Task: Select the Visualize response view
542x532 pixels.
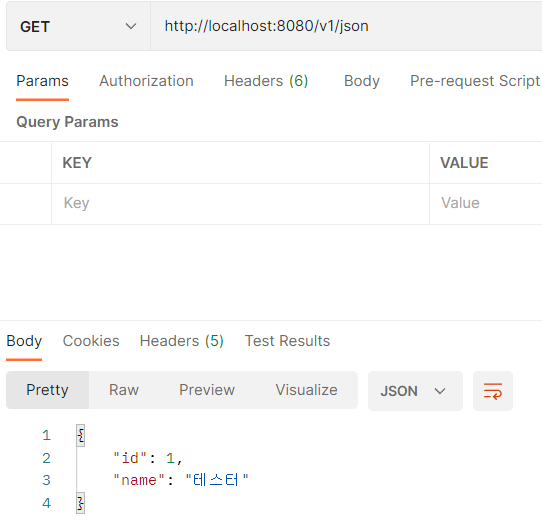Action: 306,390
